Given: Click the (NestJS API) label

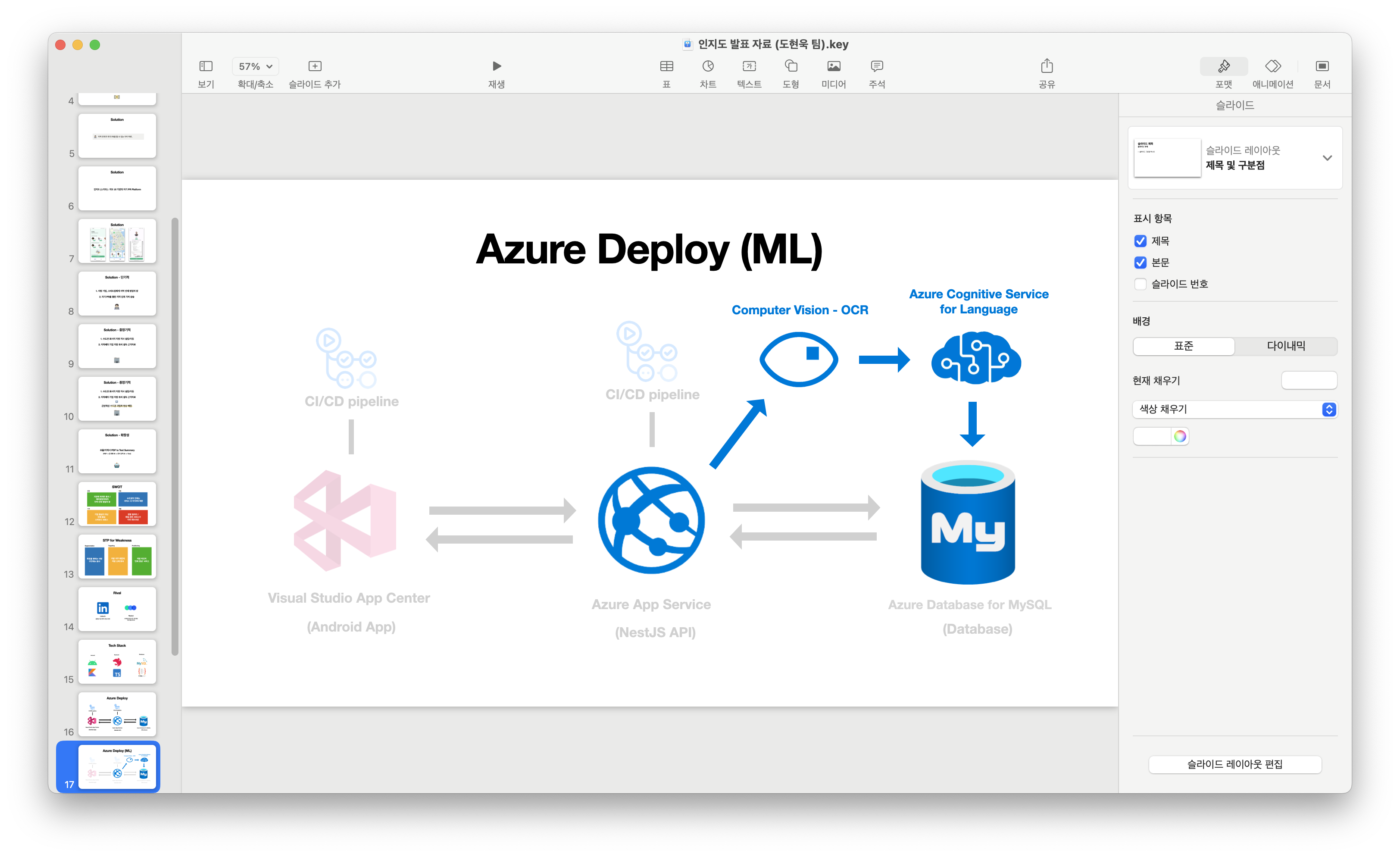Looking at the screenshot, I should tap(655, 632).
